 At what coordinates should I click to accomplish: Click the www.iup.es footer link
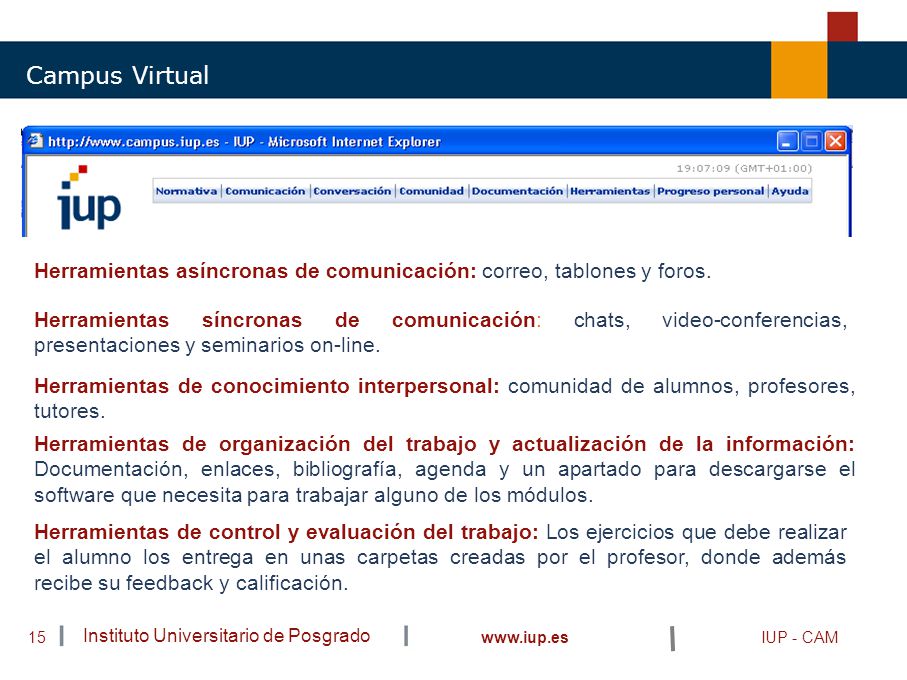pyautogui.click(x=525, y=637)
